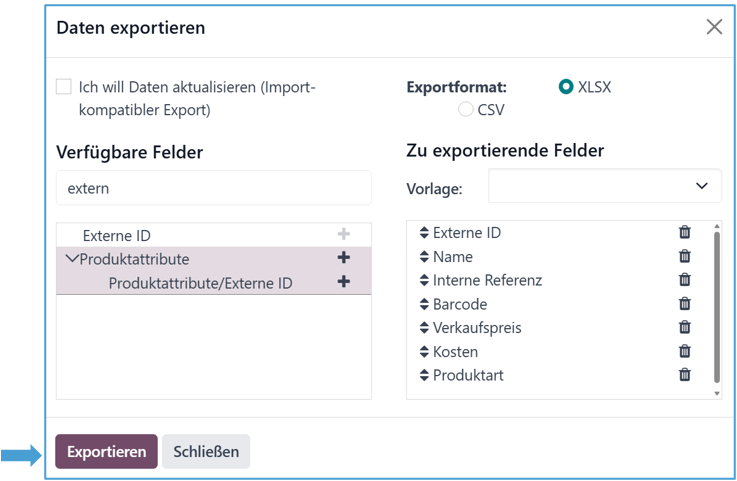
Task: Click the search field containing 'extern'
Action: coord(214,188)
